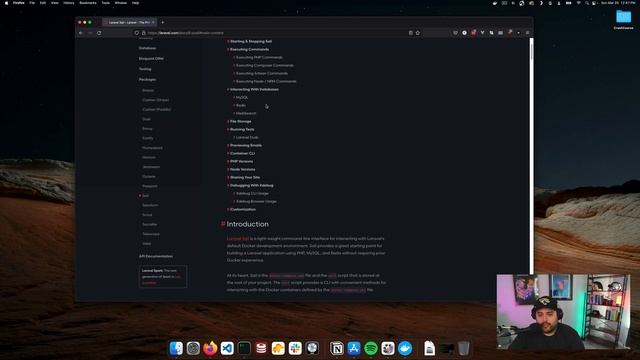640x360 pixels.
Task: Open the History menu
Action: tap(69, 3)
